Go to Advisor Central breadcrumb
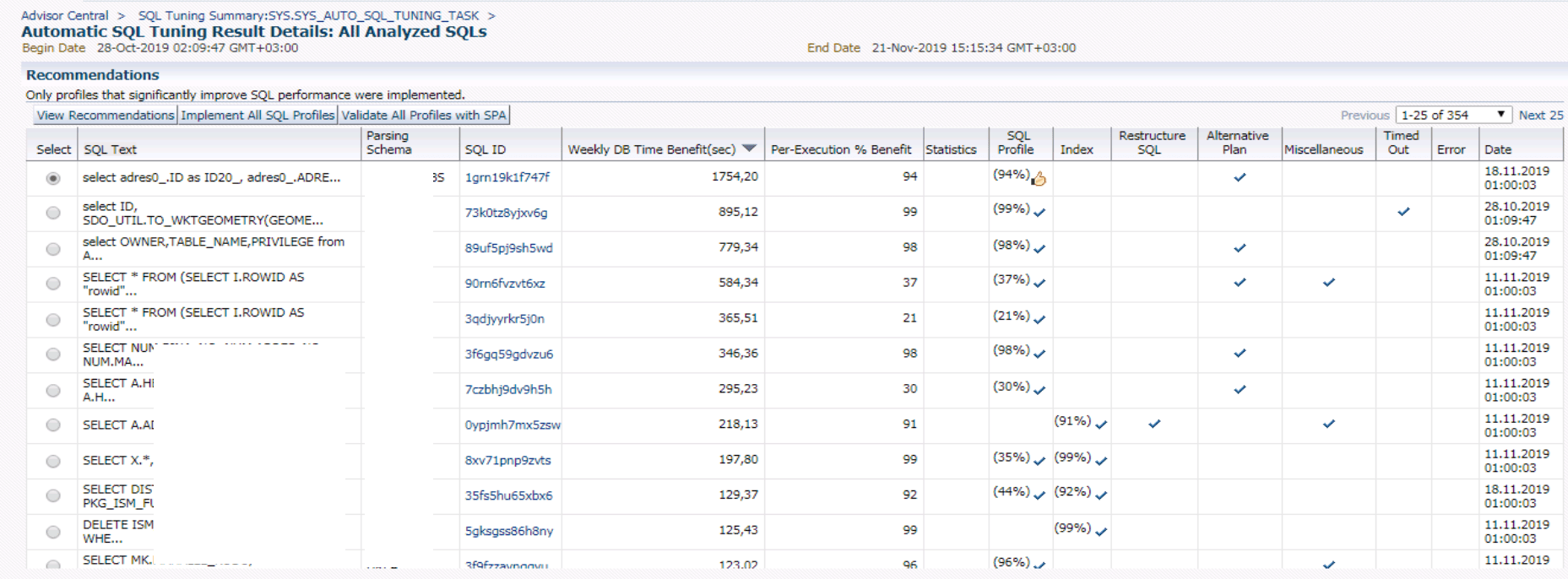The height and width of the screenshot is (579, 1568). click(x=65, y=15)
